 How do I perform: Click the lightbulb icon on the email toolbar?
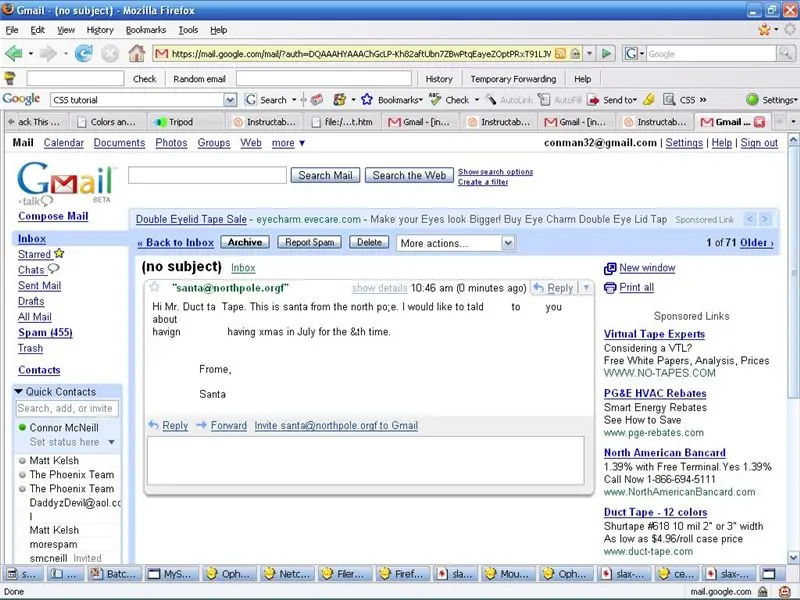[x=10, y=78]
